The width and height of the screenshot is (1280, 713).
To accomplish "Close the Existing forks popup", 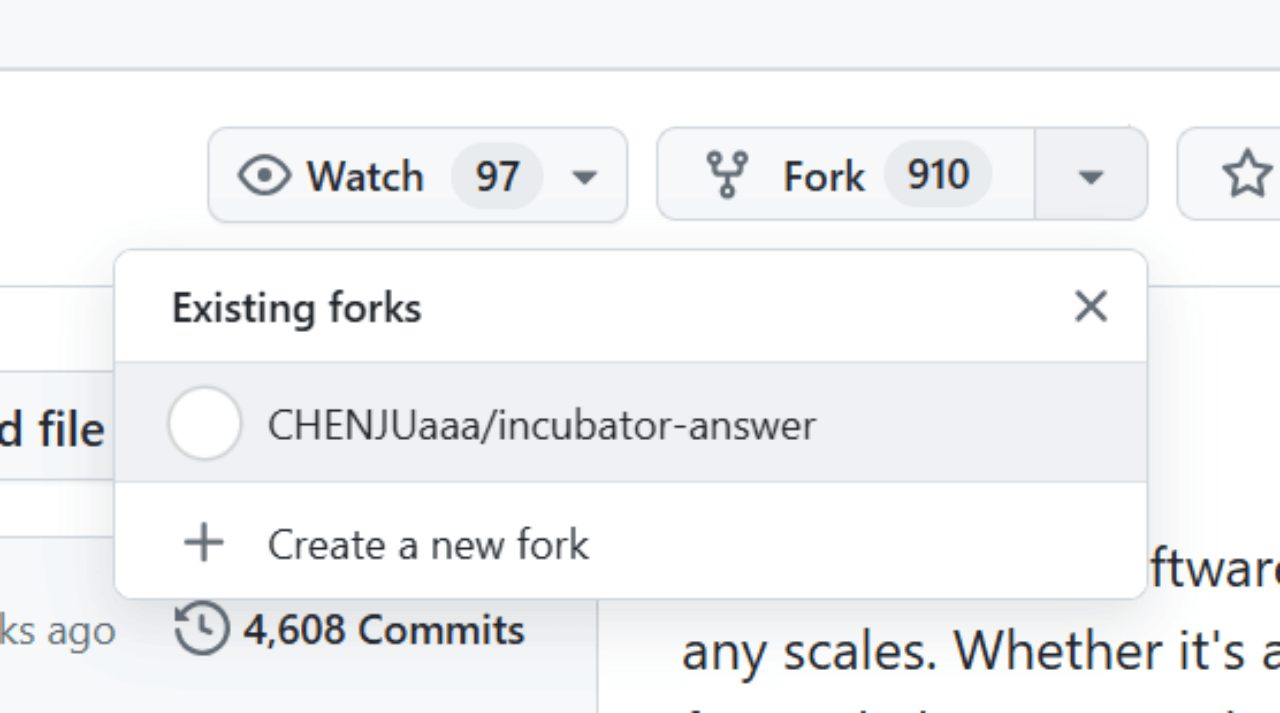I will 1090,307.
